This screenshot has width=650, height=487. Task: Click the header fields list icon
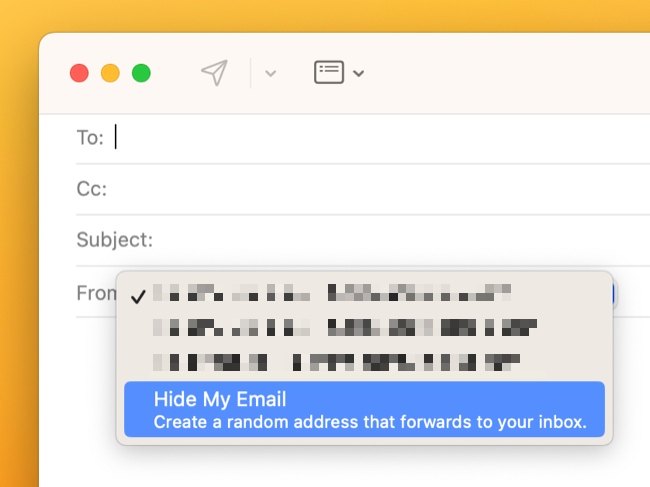(x=329, y=72)
